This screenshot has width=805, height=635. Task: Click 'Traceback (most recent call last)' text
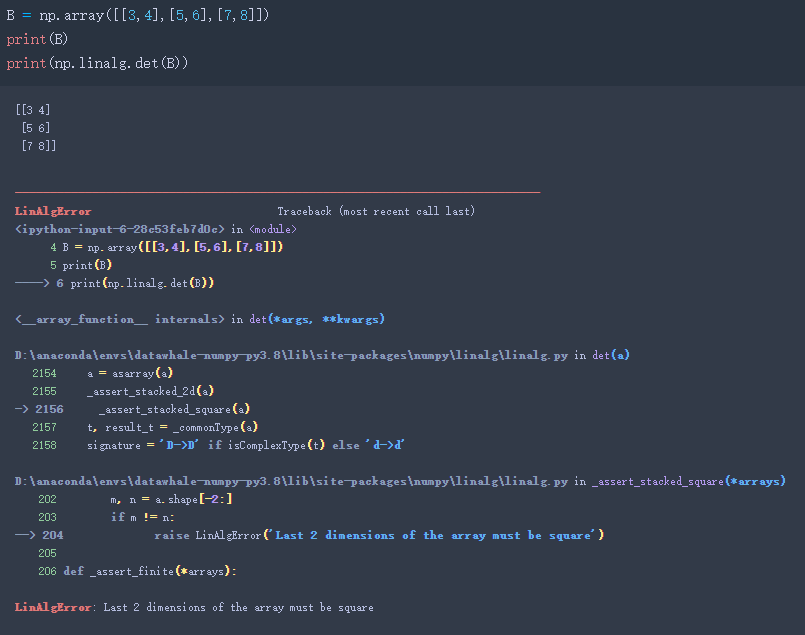(x=376, y=211)
